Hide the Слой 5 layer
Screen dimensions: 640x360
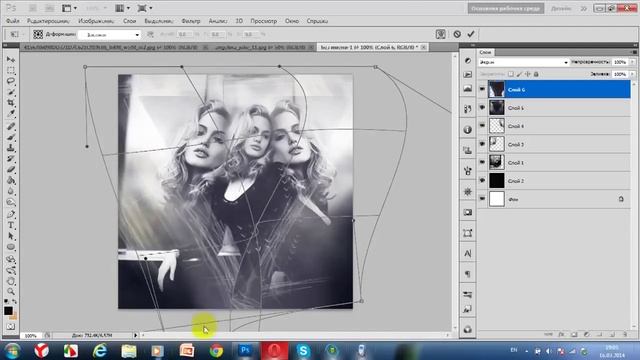[482, 107]
